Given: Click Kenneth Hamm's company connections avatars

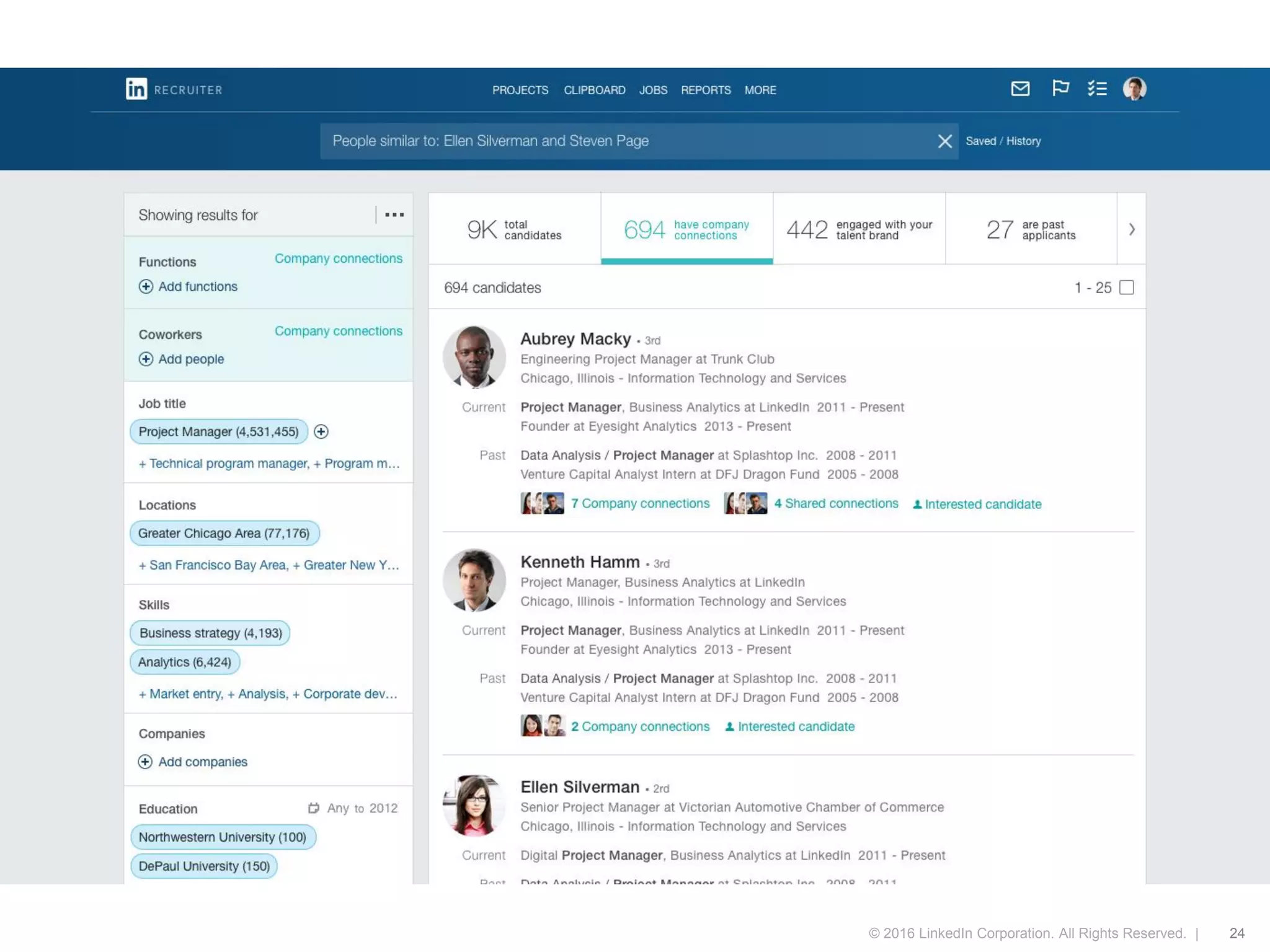Looking at the screenshot, I should [543, 726].
